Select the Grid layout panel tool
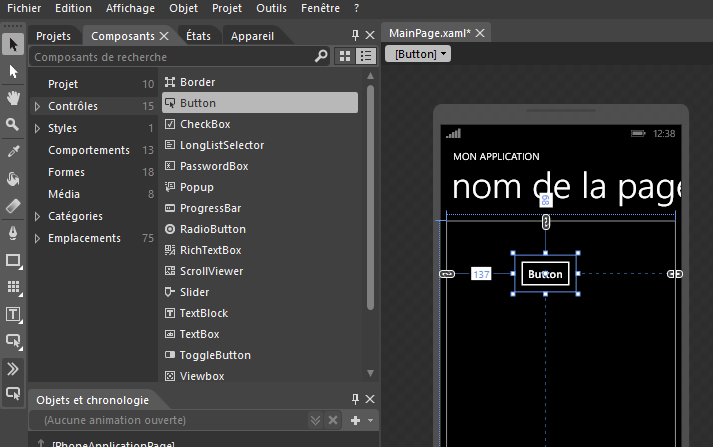This screenshot has height=447, width=713. tap(13, 287)
